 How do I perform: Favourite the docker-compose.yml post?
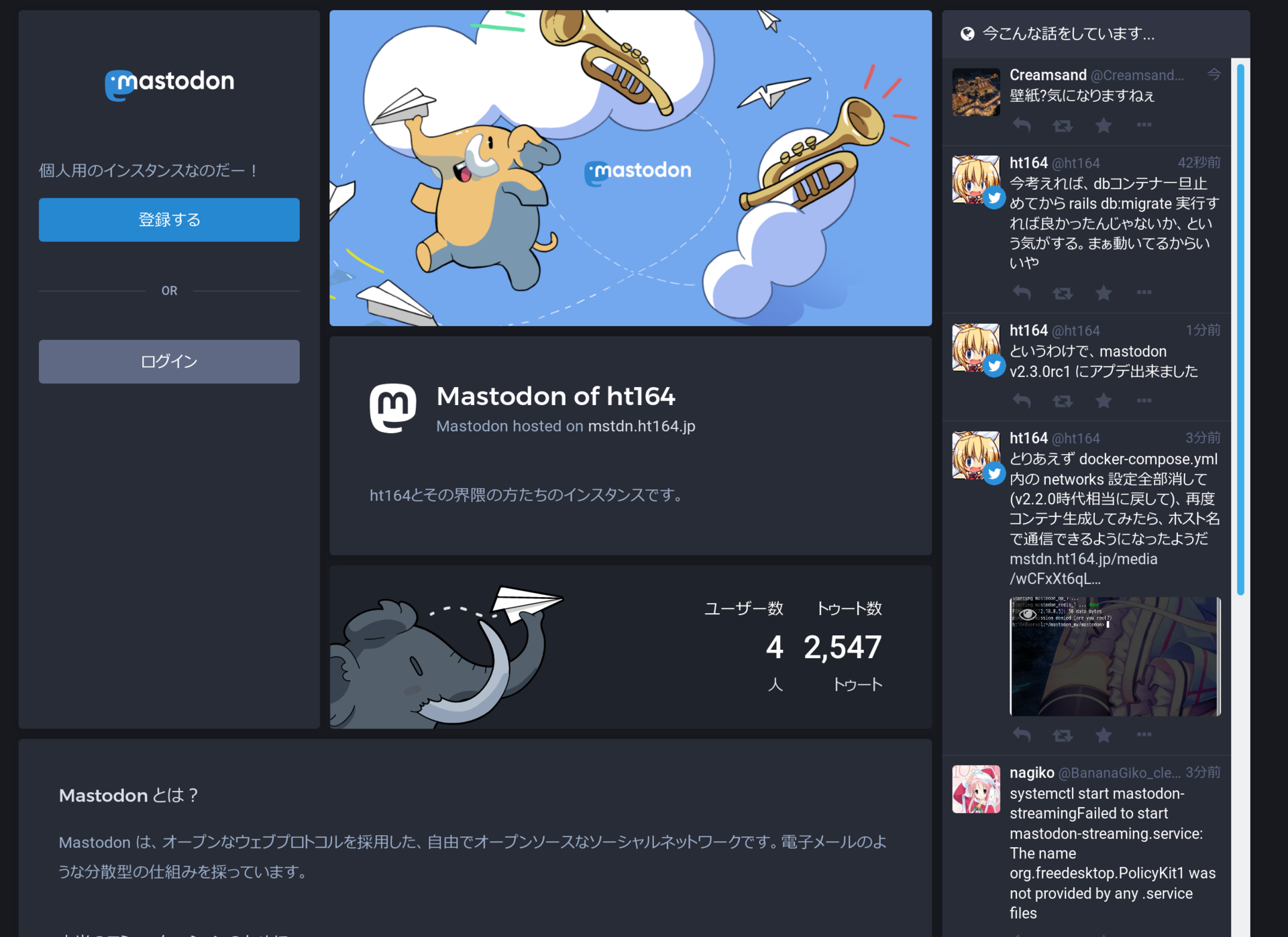(1104, 735)
